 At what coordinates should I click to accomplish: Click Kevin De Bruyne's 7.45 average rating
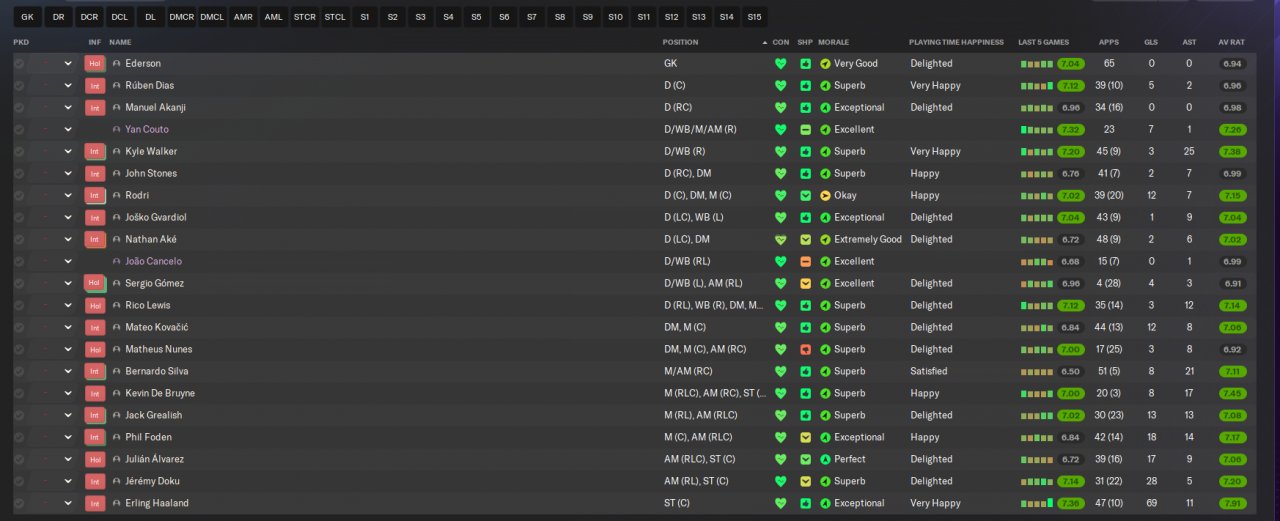[1233, 393]
